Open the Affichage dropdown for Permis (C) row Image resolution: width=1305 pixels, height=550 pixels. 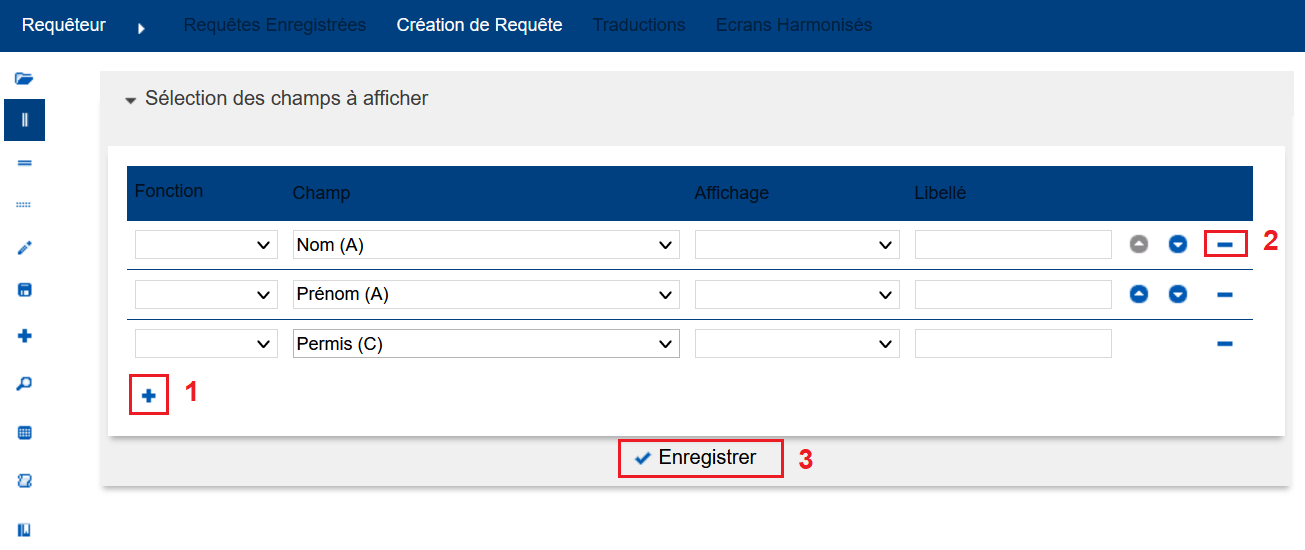[x=796, y=344]
